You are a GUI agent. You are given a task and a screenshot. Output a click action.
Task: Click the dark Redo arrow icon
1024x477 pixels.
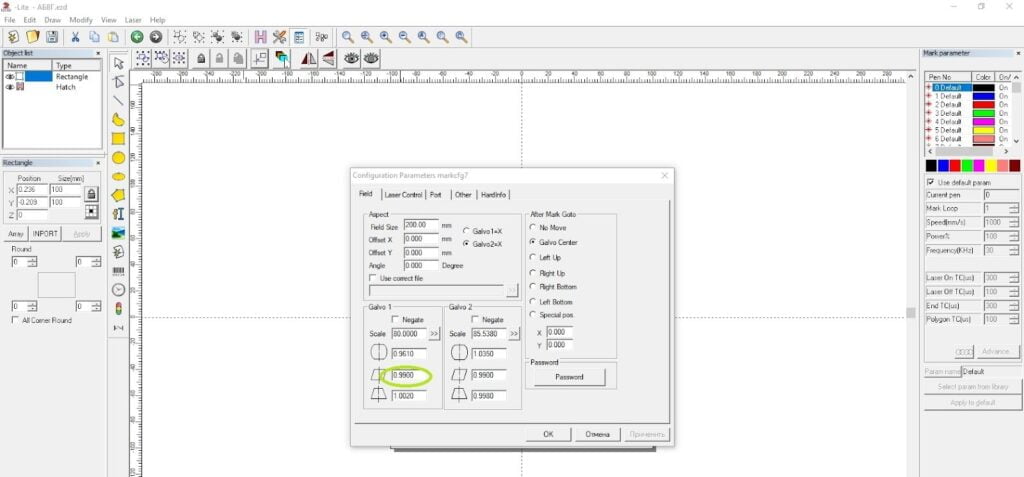click(x=155, y=37)
